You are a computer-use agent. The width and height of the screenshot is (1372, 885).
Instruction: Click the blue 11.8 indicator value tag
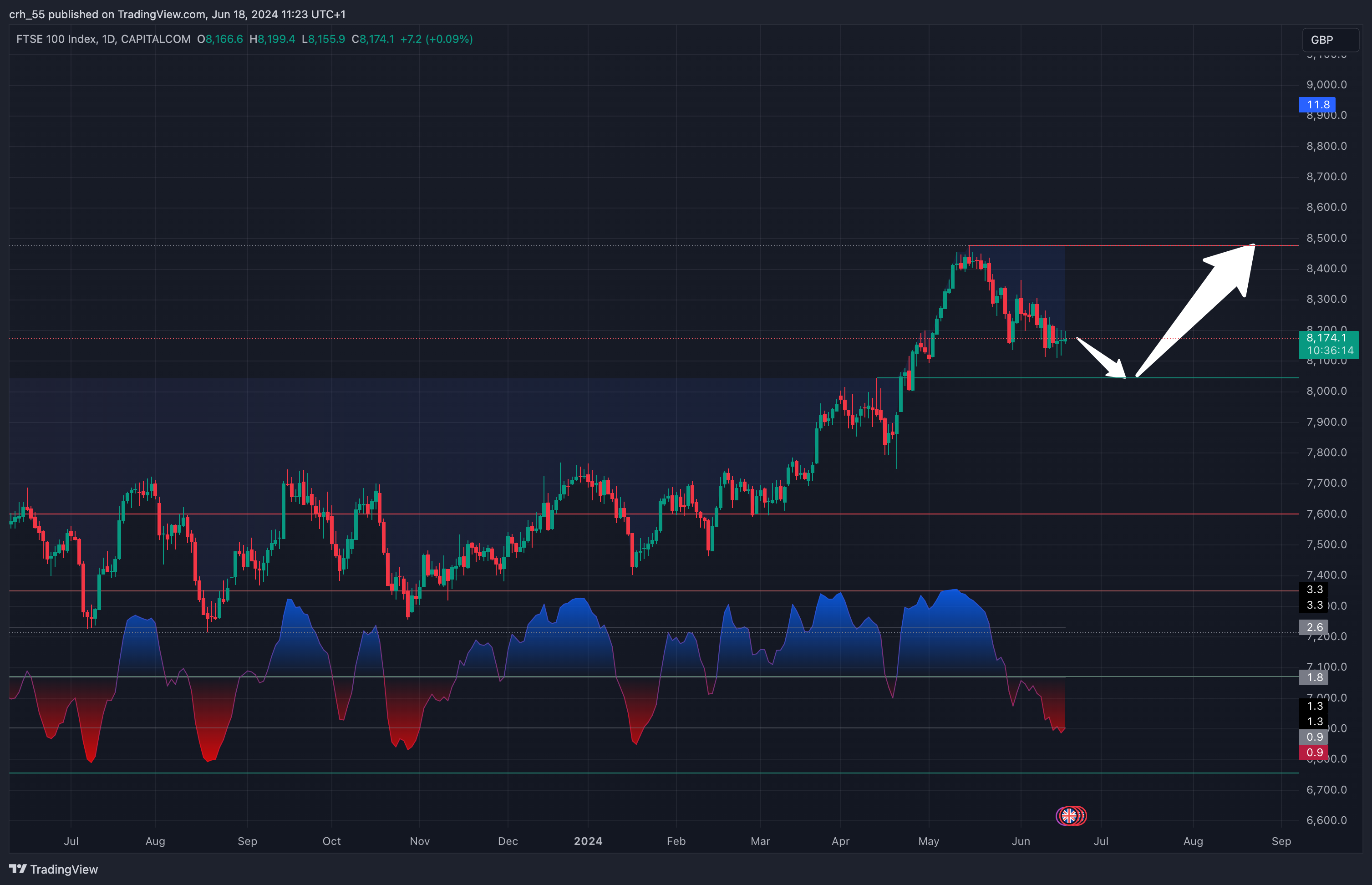[x=1317, y=105]
